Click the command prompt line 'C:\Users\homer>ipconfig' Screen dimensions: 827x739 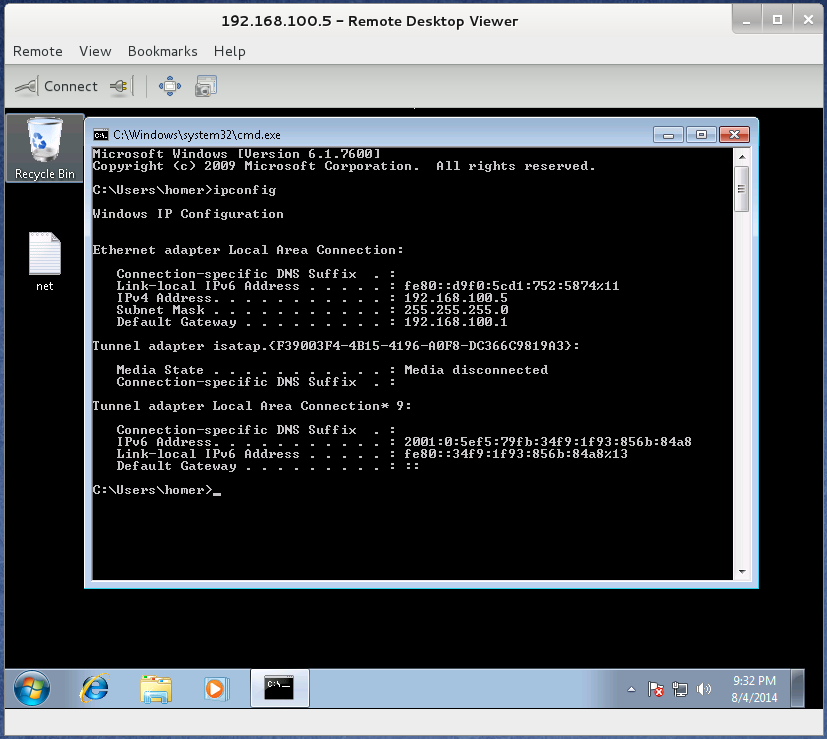184,190
